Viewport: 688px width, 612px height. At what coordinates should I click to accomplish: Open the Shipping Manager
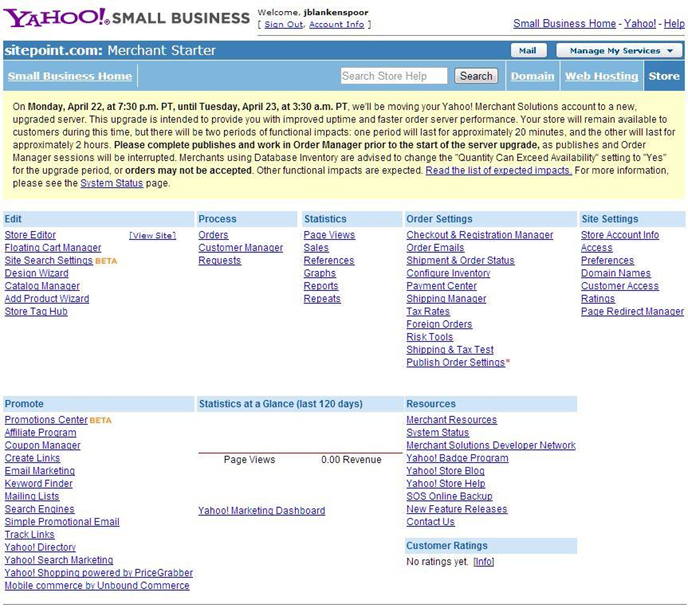(446, 298)
